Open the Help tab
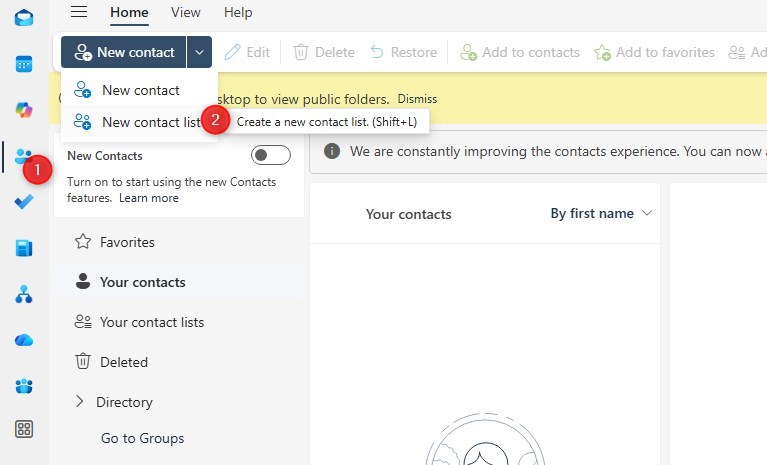The height and width of the screenshot is (465, 767). [238, 12]
